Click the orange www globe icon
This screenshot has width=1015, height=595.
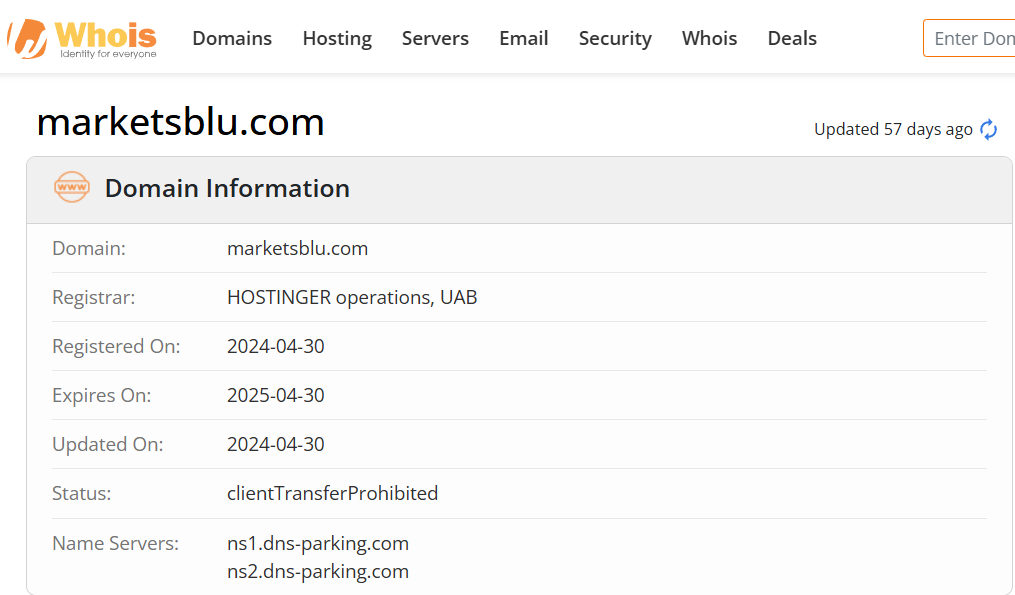72,187
